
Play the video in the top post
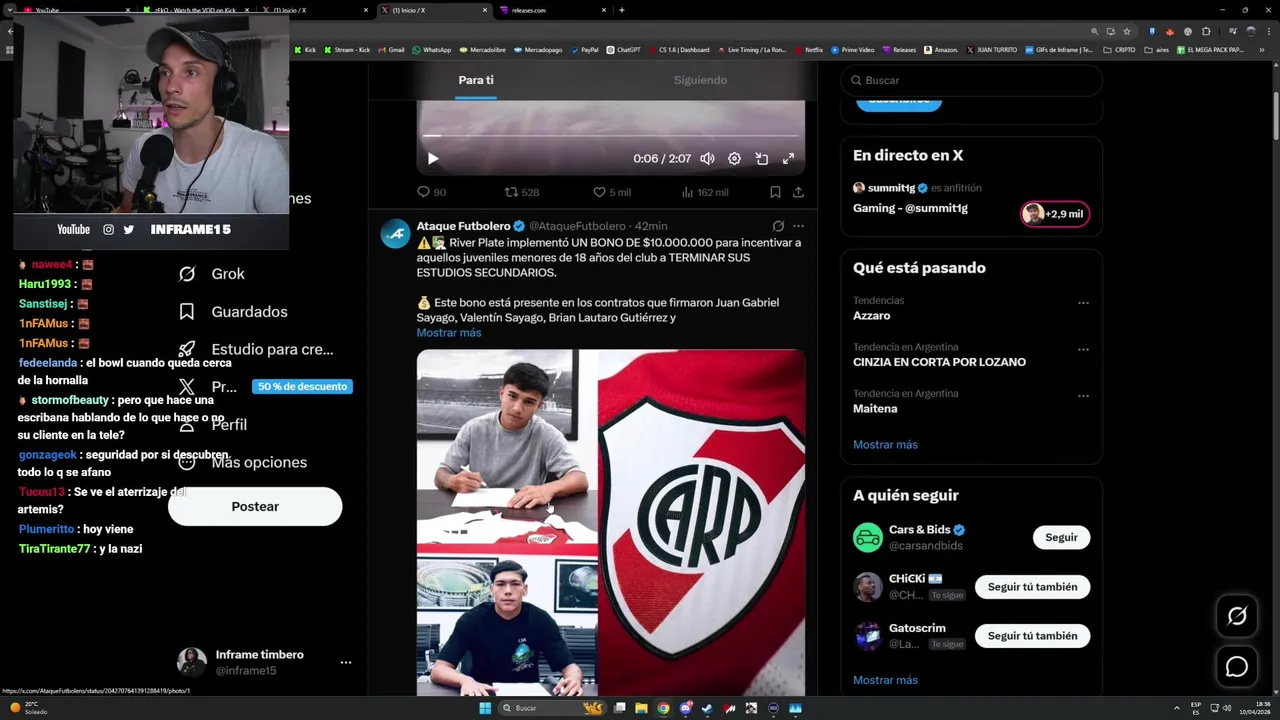pos(433,158)
